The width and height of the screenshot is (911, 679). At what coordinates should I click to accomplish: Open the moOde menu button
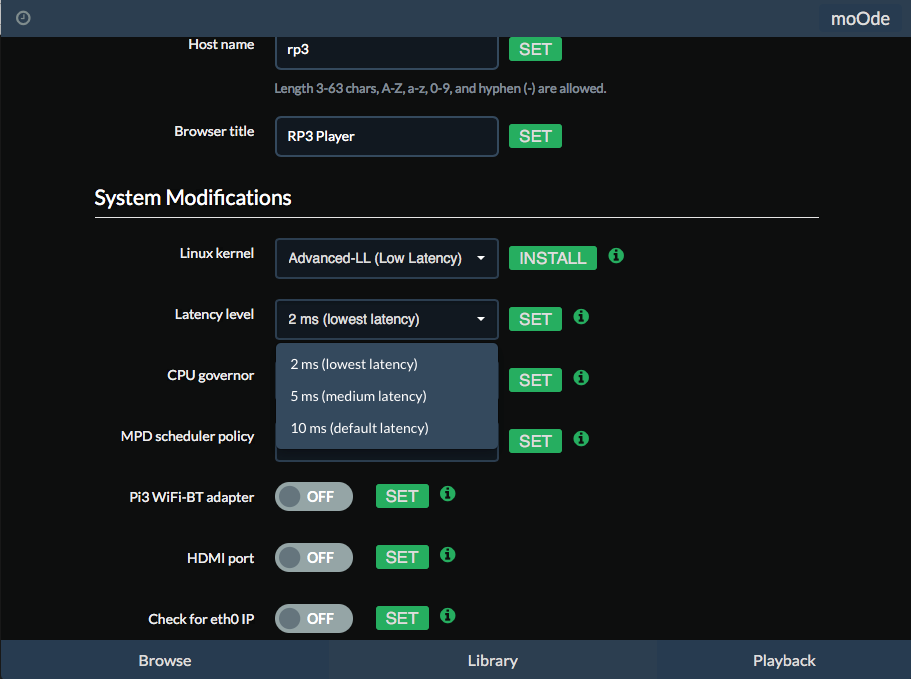(860, 19)
